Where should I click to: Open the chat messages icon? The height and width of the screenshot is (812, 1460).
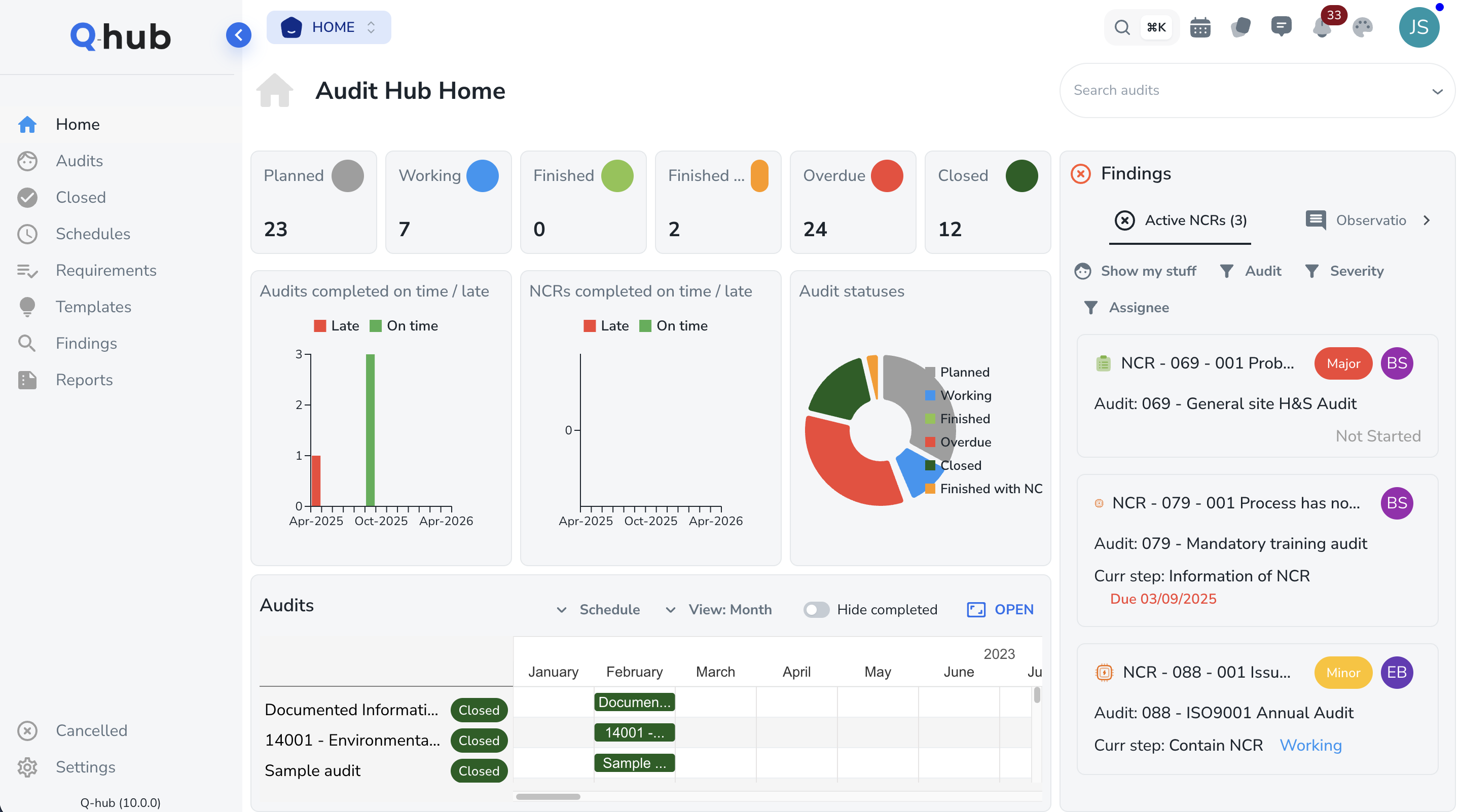coord(1282,27)
